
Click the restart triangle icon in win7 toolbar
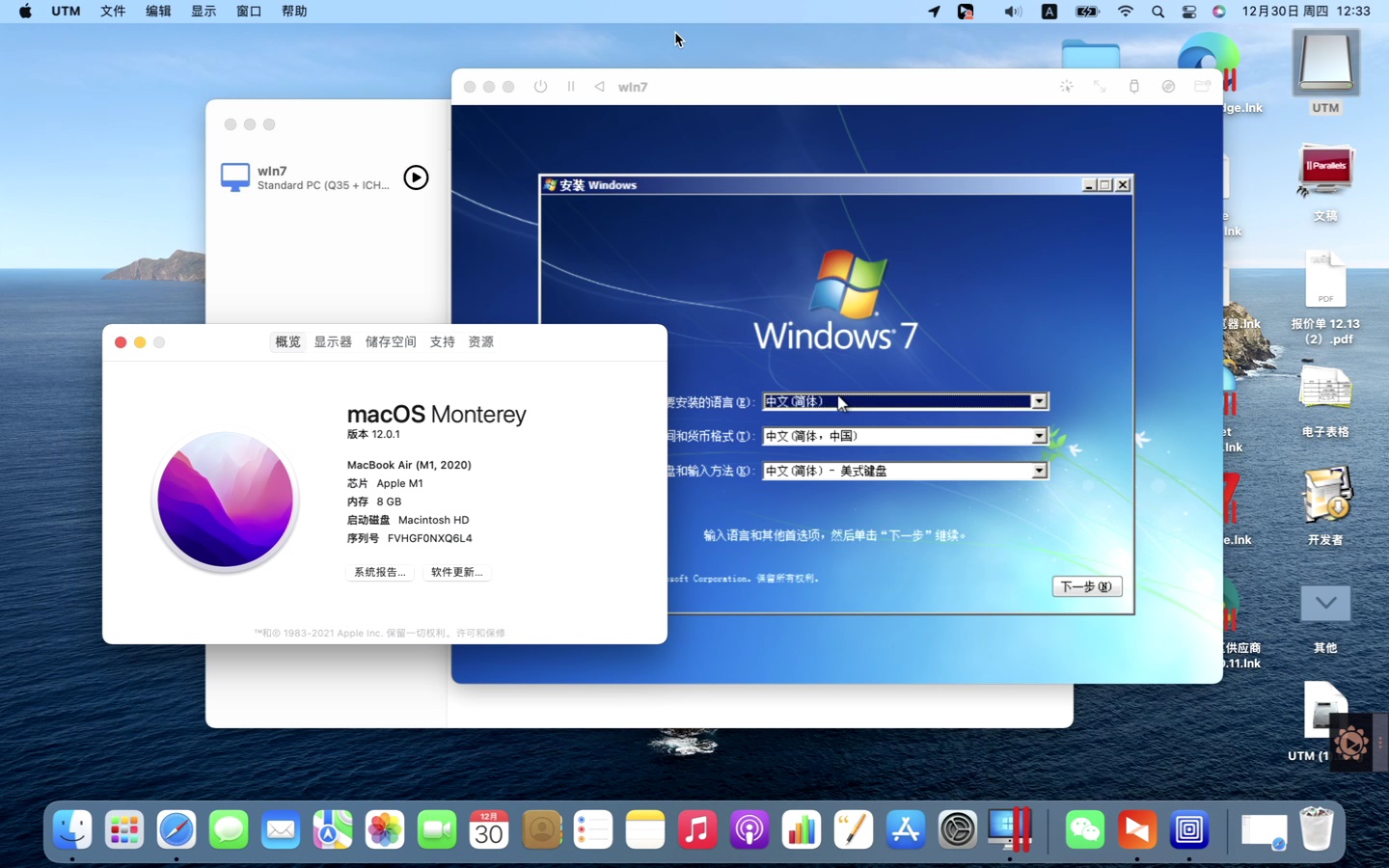click(x=599, y=87)
